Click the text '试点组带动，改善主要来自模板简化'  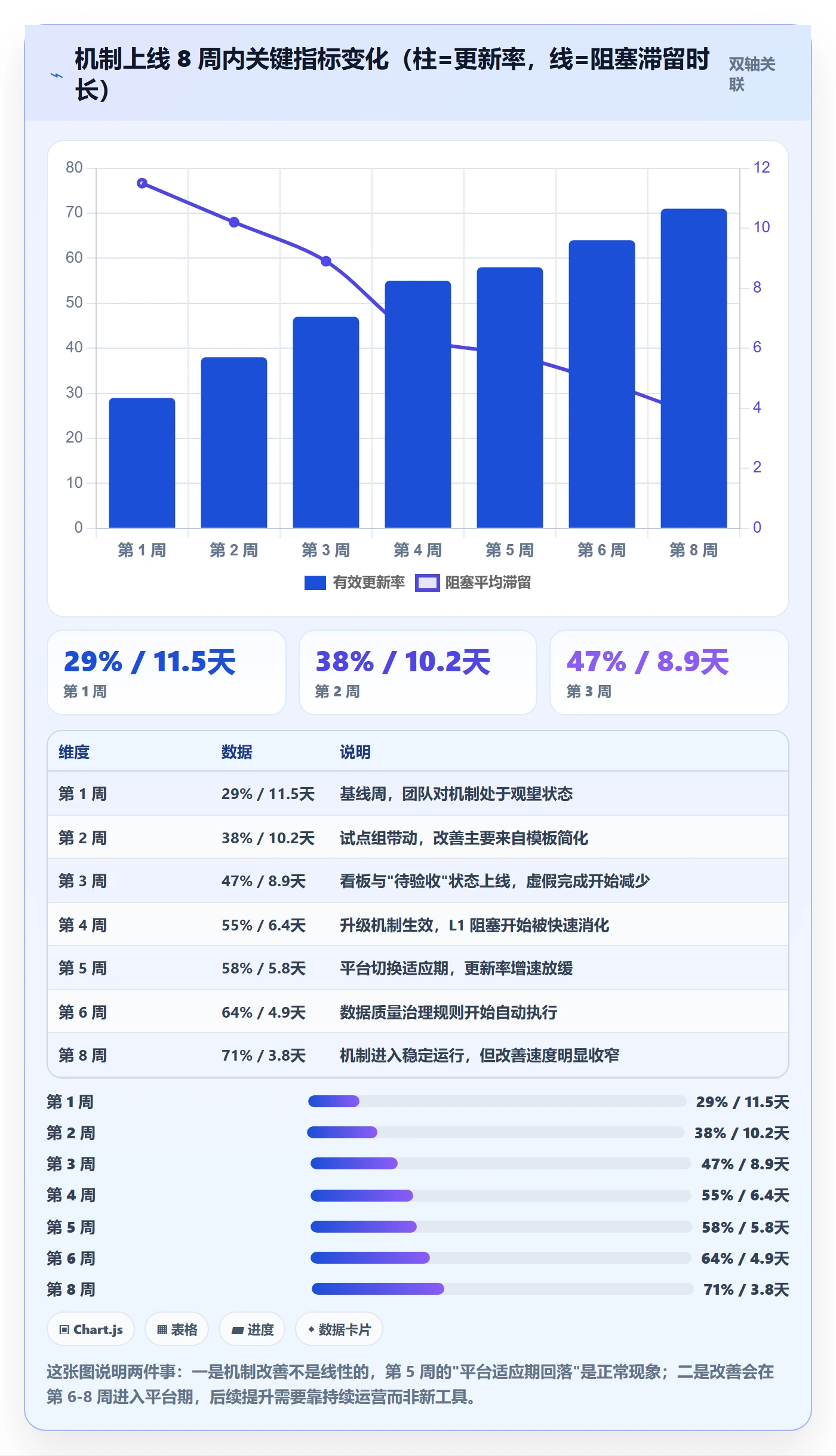pyautogui.click(x=464, y=838)
